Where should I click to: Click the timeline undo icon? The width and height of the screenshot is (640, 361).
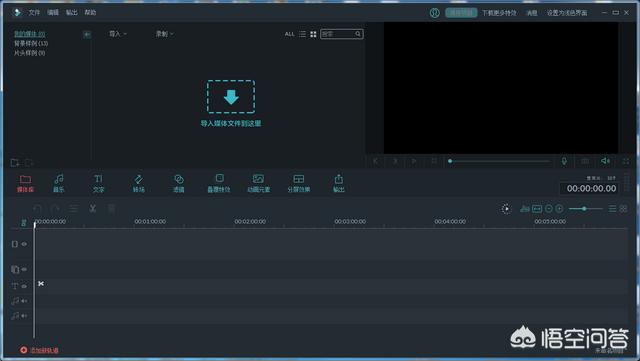(37, 209)
